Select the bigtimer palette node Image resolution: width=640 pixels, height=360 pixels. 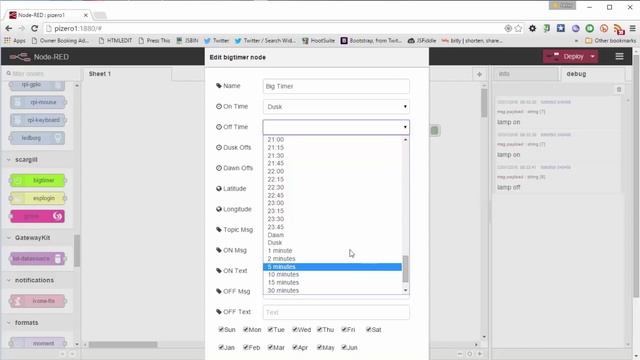pos(38,180)
